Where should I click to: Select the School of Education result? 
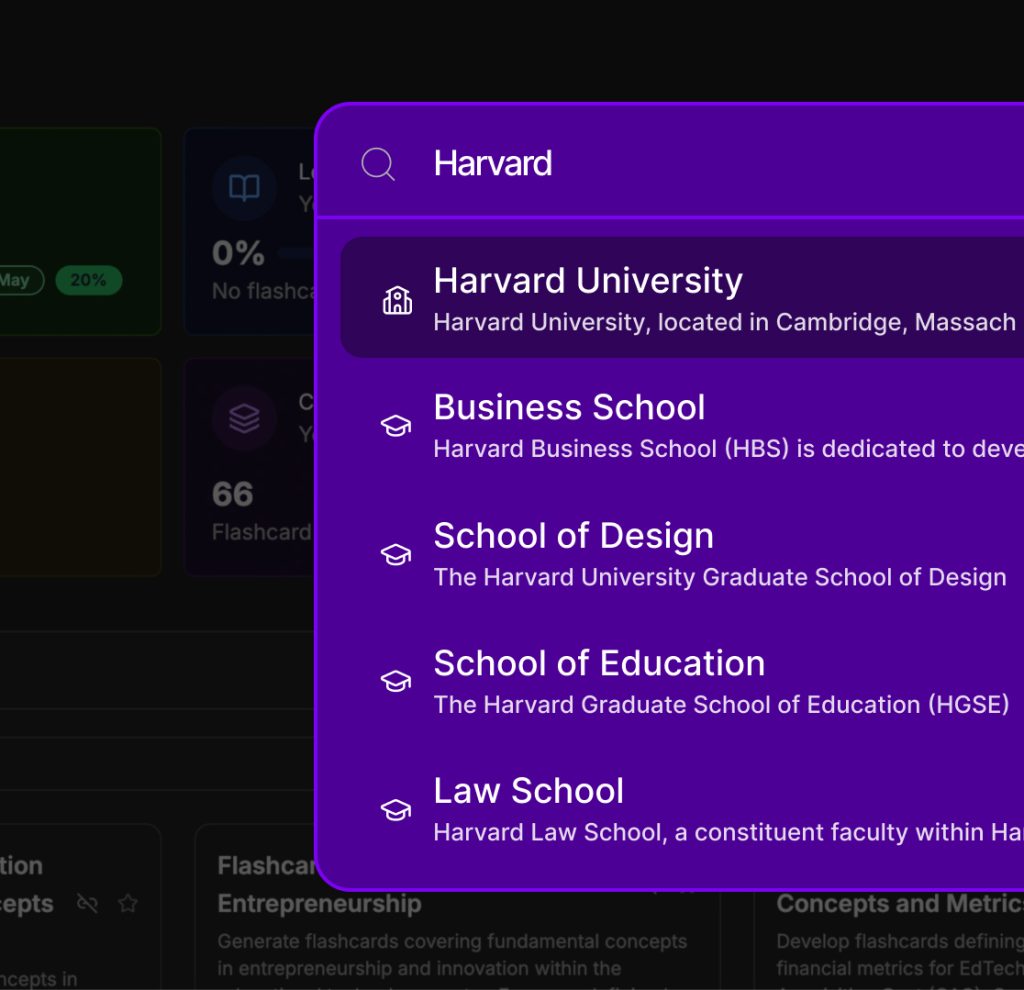[x=682, y=681]
